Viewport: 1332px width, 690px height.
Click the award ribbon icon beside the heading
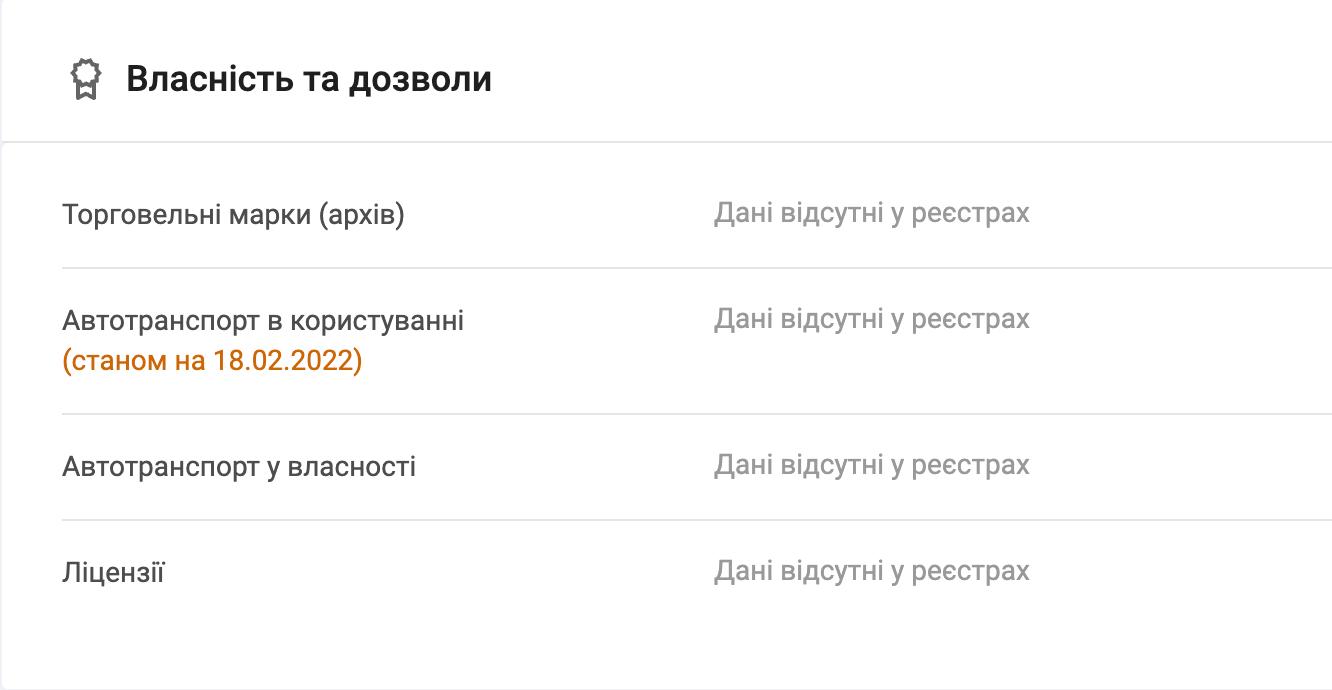87,79
